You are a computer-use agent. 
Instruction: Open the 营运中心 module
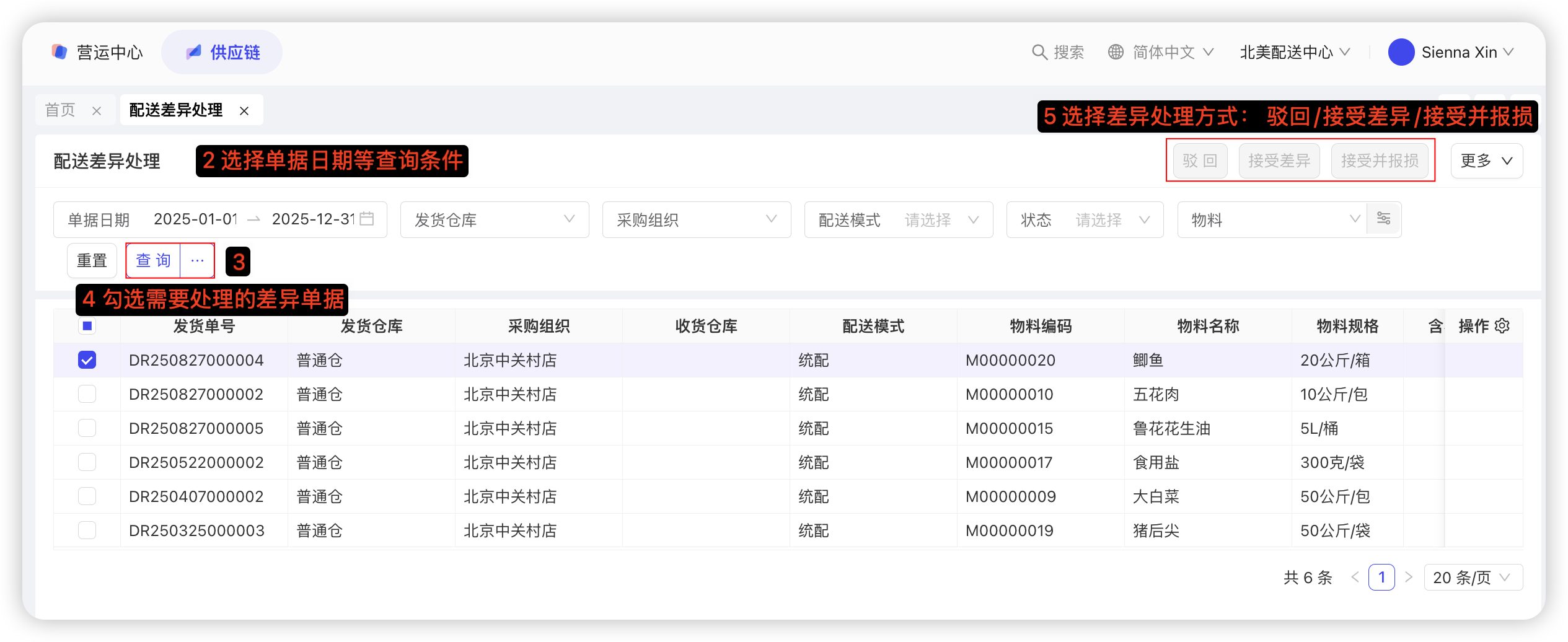(x=97, y=52)
